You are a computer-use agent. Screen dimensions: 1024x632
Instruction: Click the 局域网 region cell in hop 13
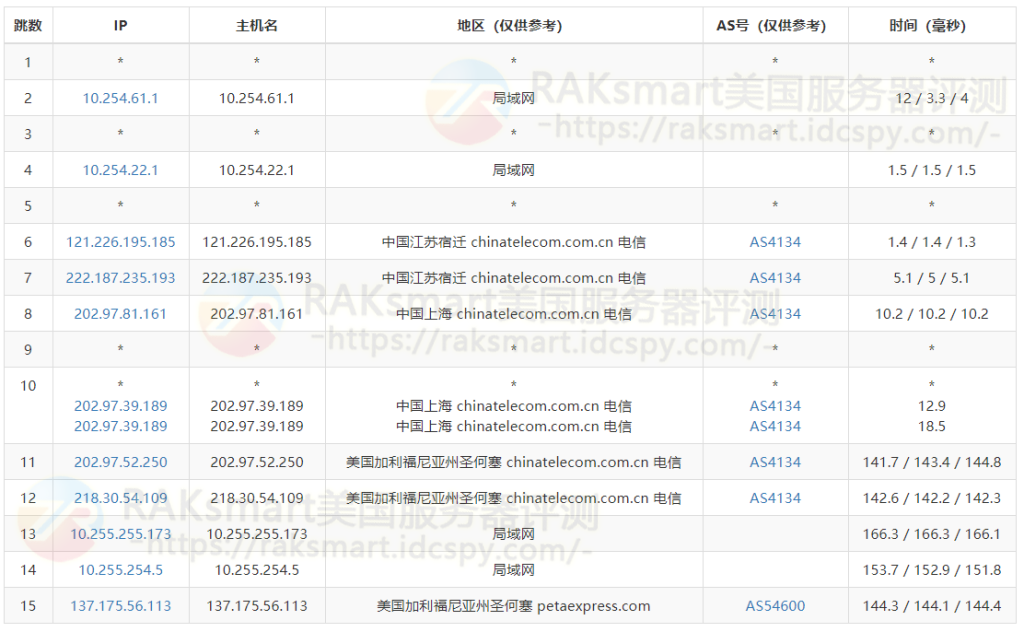tap(513, 533)
